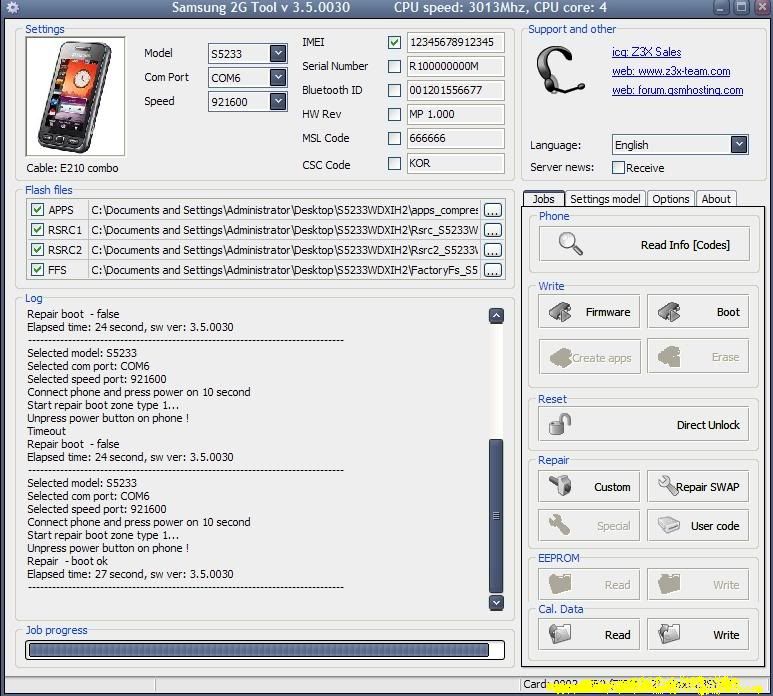
Task: Click the S5233 phone picture
Action: pyautogui.click(x=75, y=97)
